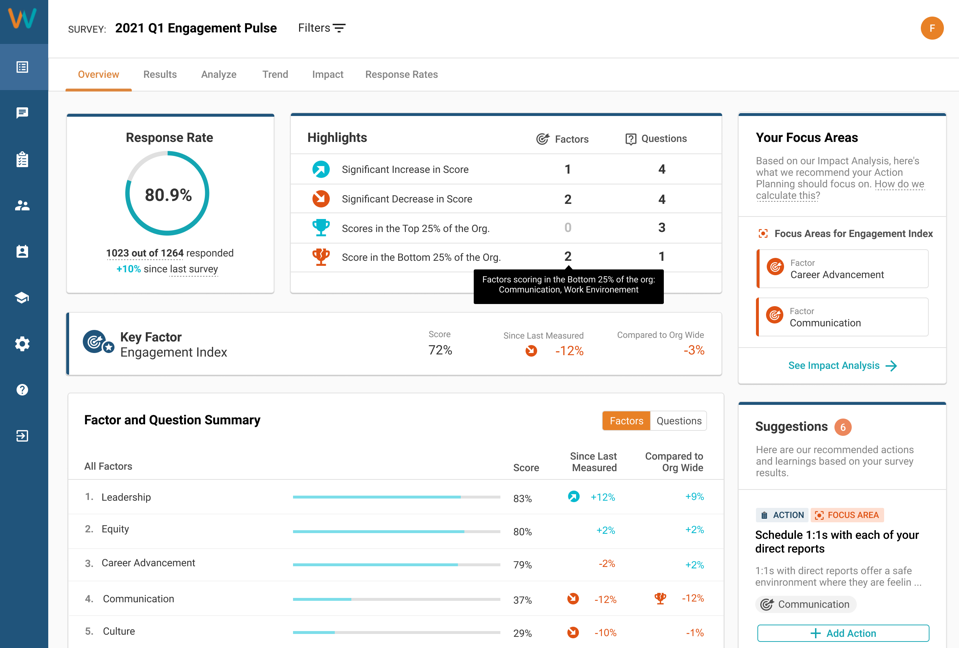Click the logout icon at sidebar bottom
Image resolution: width=959 pixels, height=648 pixels.
pyautogui.click(x=22, y=436)
